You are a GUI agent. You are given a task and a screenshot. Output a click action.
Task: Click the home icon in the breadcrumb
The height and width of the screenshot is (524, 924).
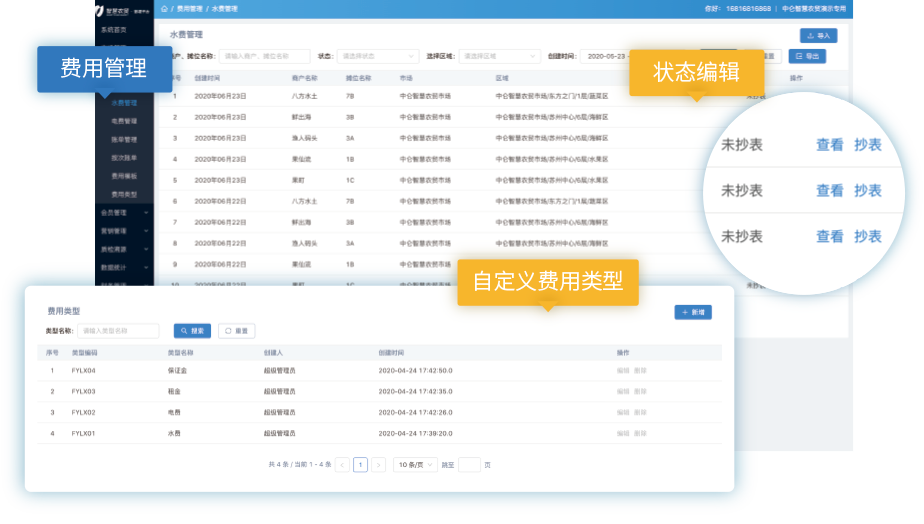coord(164,8)
